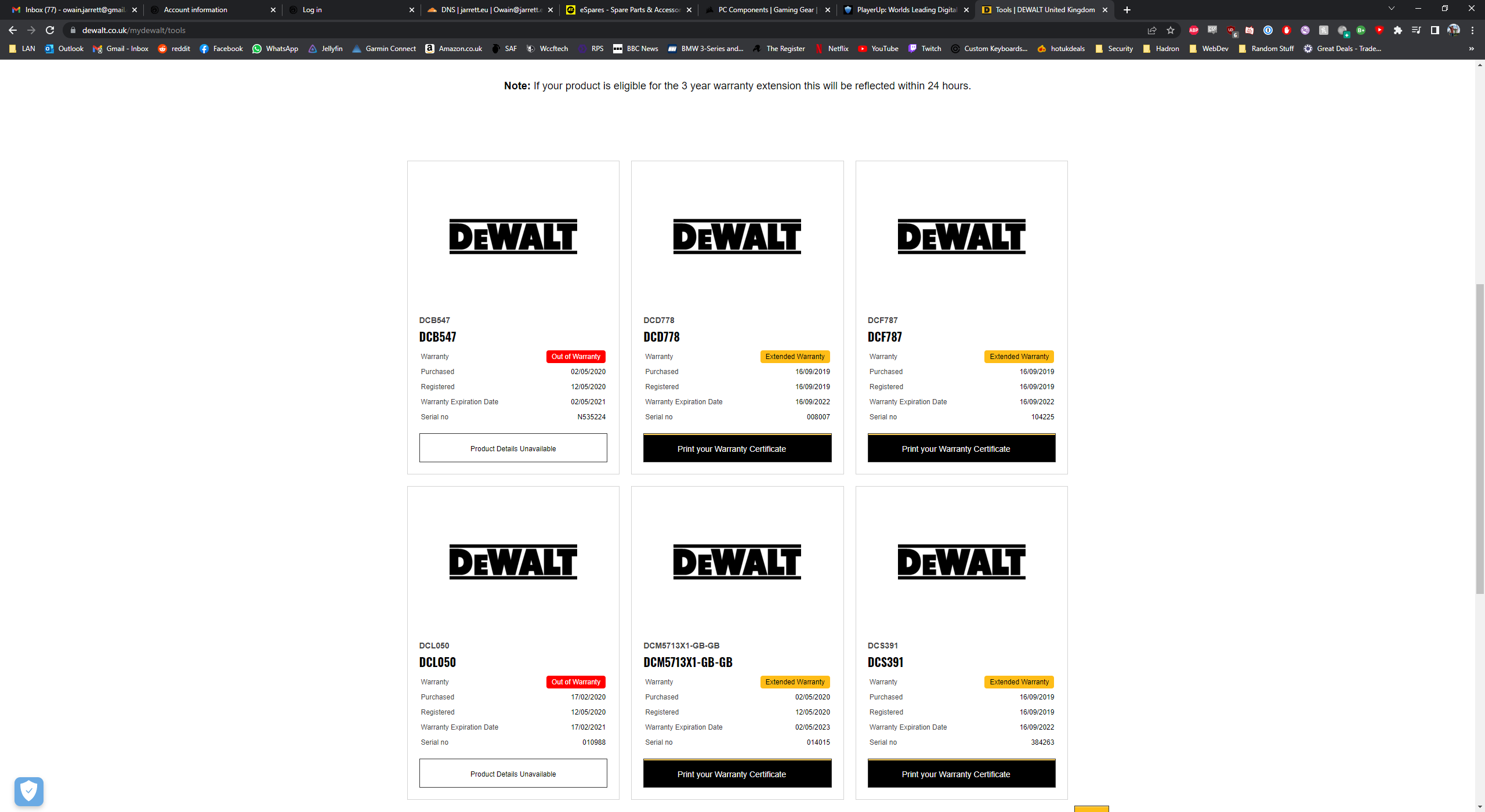Open the Extensions puzzle menu

[x=1398, y=30]
